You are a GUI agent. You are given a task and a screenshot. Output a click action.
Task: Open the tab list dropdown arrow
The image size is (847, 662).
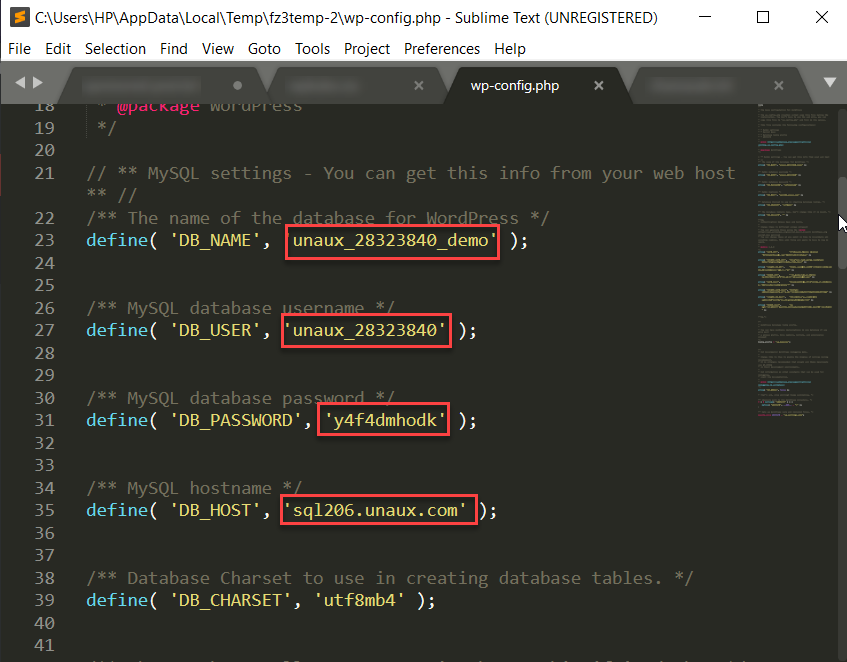pyautogui.click(x=830, y=82)
